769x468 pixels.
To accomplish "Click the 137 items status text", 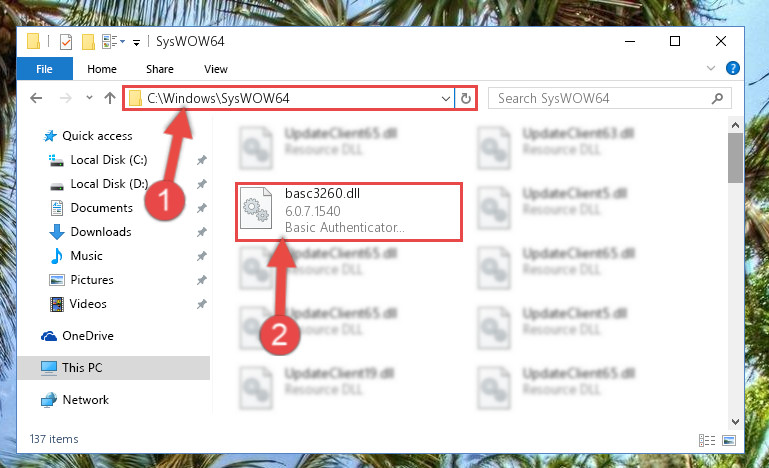I will [x=54, y=439].
